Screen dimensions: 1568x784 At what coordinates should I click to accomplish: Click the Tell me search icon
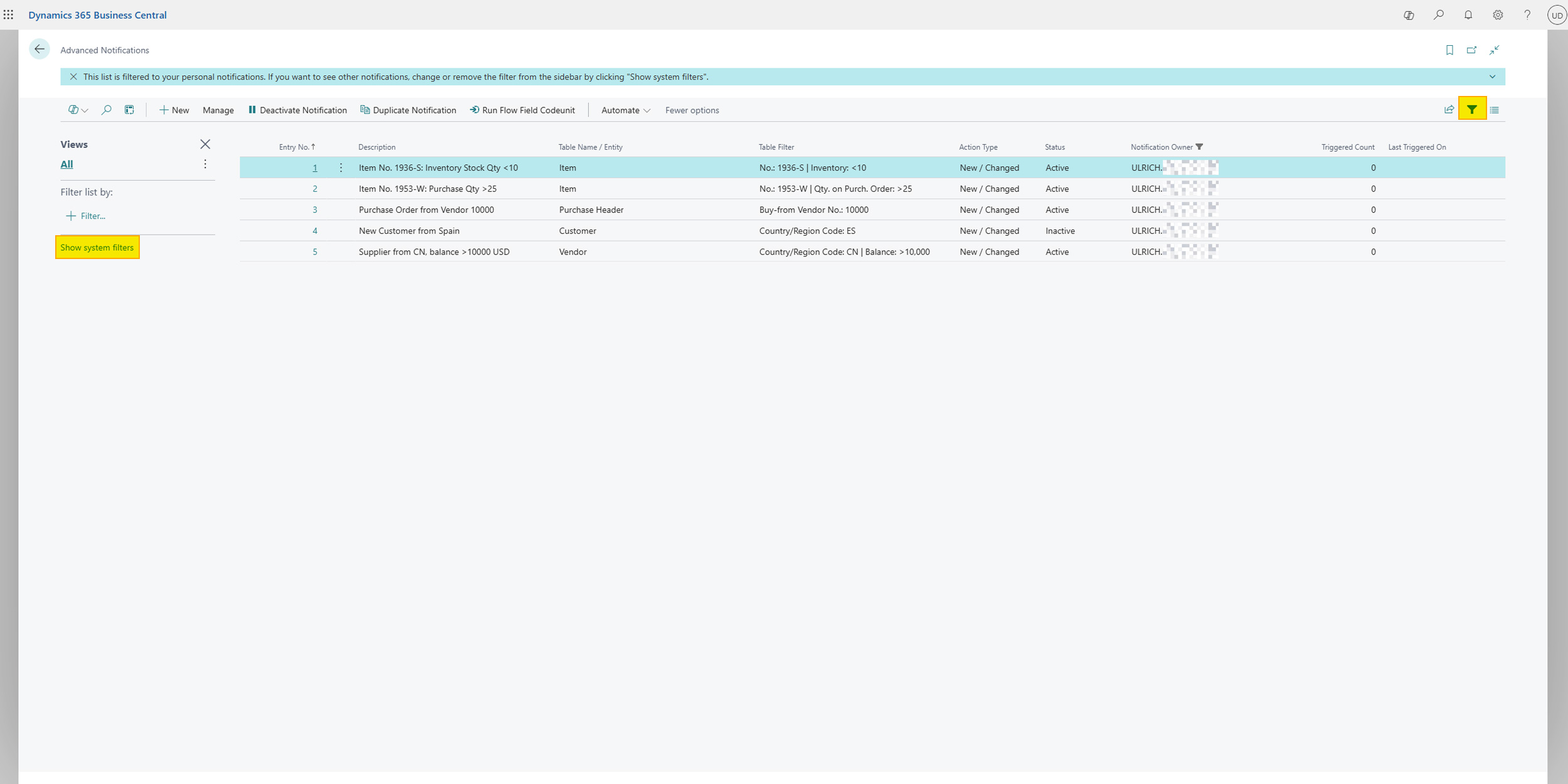1439,14
